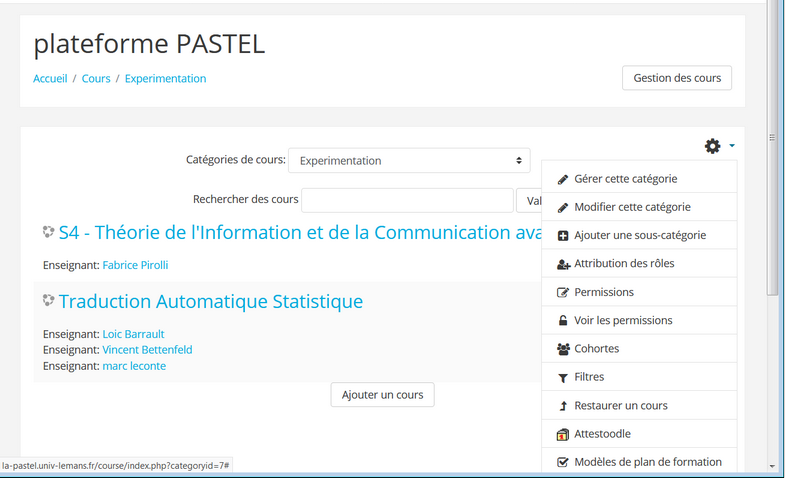The height and width of the screenshot is (478, 785).
Task: Open teacher marc leconte profile
Action: [x=134, y=366]
